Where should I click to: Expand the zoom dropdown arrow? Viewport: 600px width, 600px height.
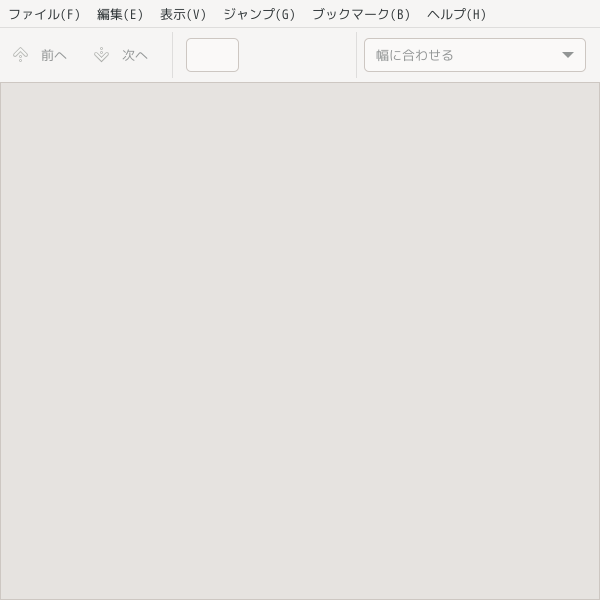568,55
